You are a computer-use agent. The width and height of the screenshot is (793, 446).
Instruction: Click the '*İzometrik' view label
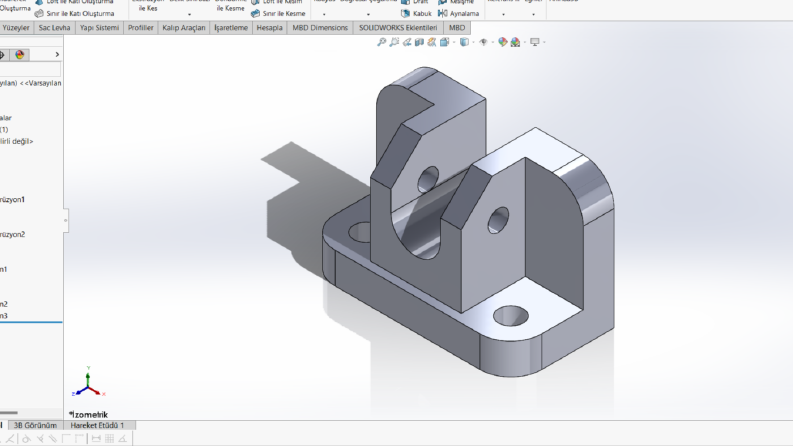[88, 415]
